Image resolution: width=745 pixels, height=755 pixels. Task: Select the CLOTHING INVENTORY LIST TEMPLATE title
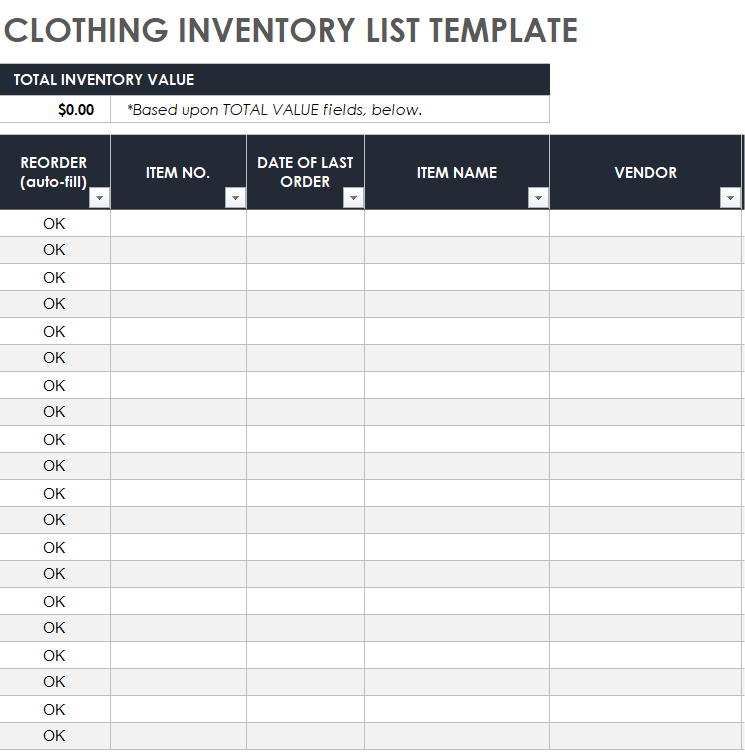(291, 30)
